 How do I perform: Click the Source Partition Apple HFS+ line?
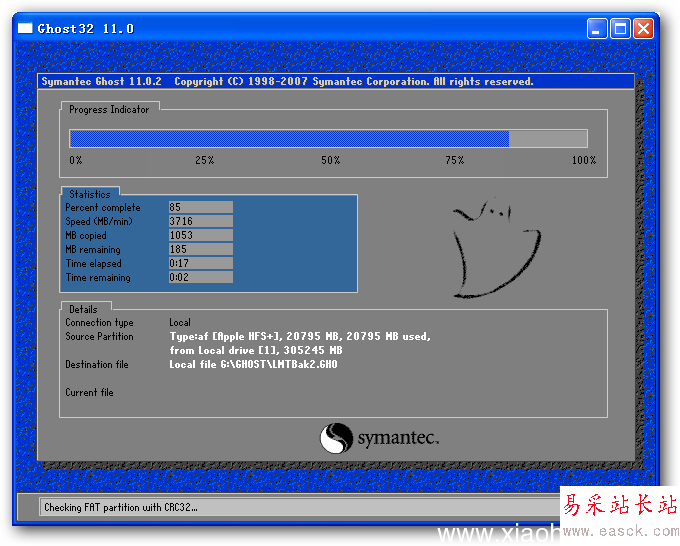(300, 337)
